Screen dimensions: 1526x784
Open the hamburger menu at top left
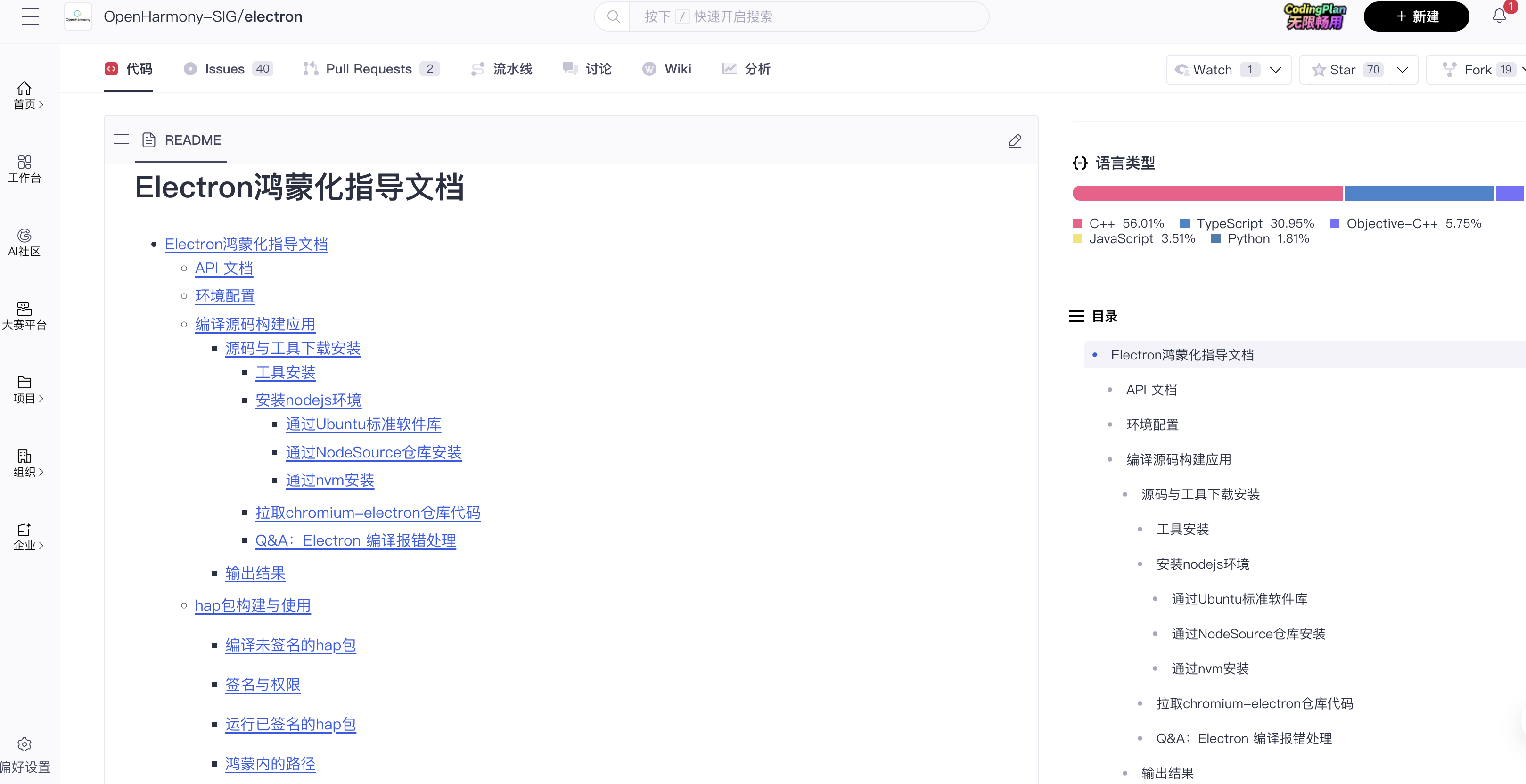(x=30, y=16)
